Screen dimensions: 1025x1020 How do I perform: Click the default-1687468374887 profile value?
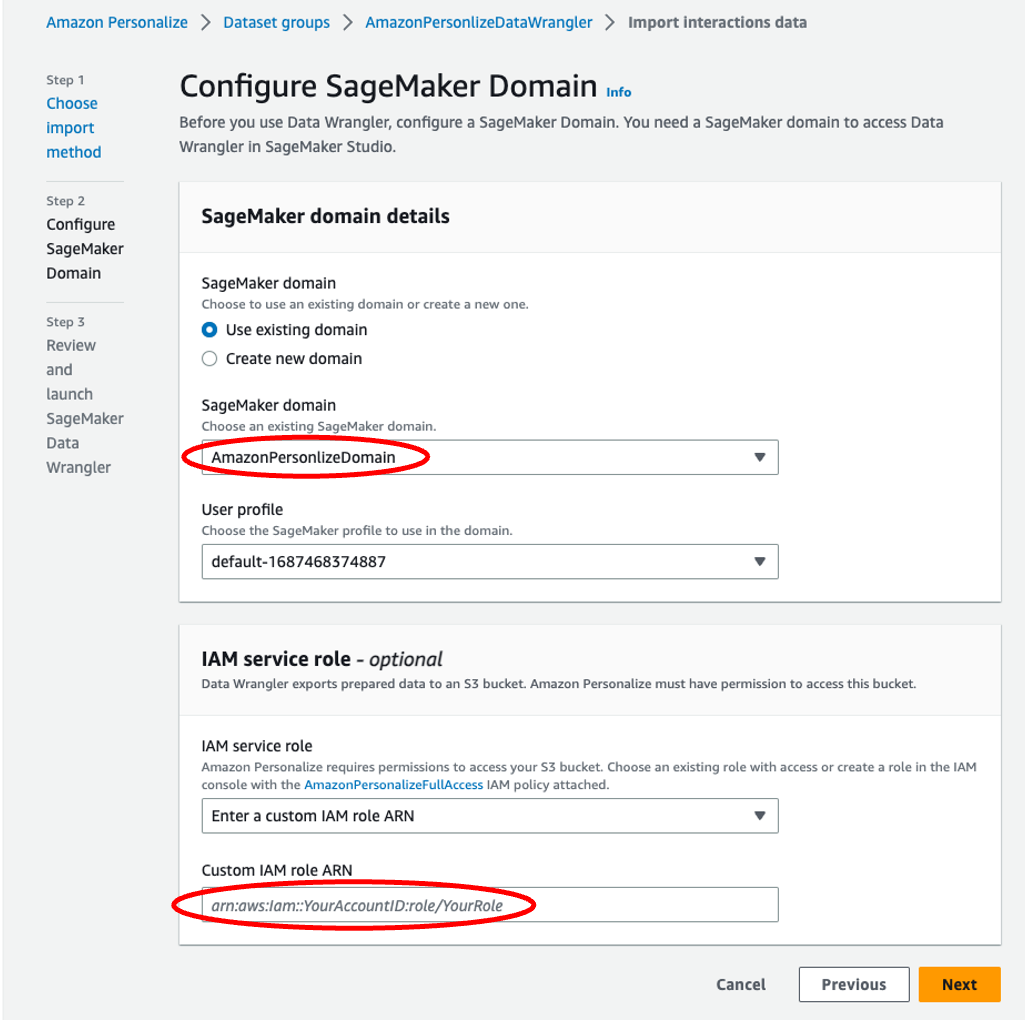pyautogui.click(x=298, y=562)
